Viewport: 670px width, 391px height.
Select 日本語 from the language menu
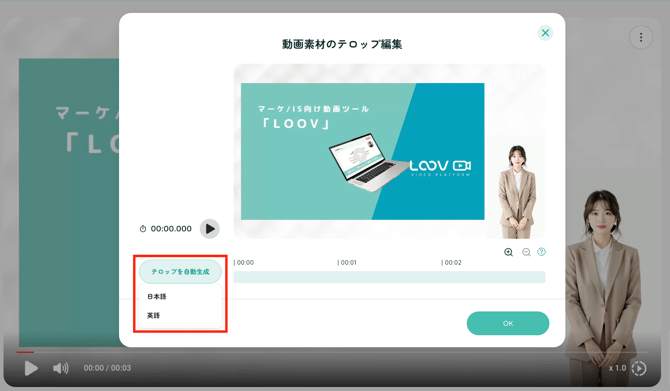click(157, 296)
